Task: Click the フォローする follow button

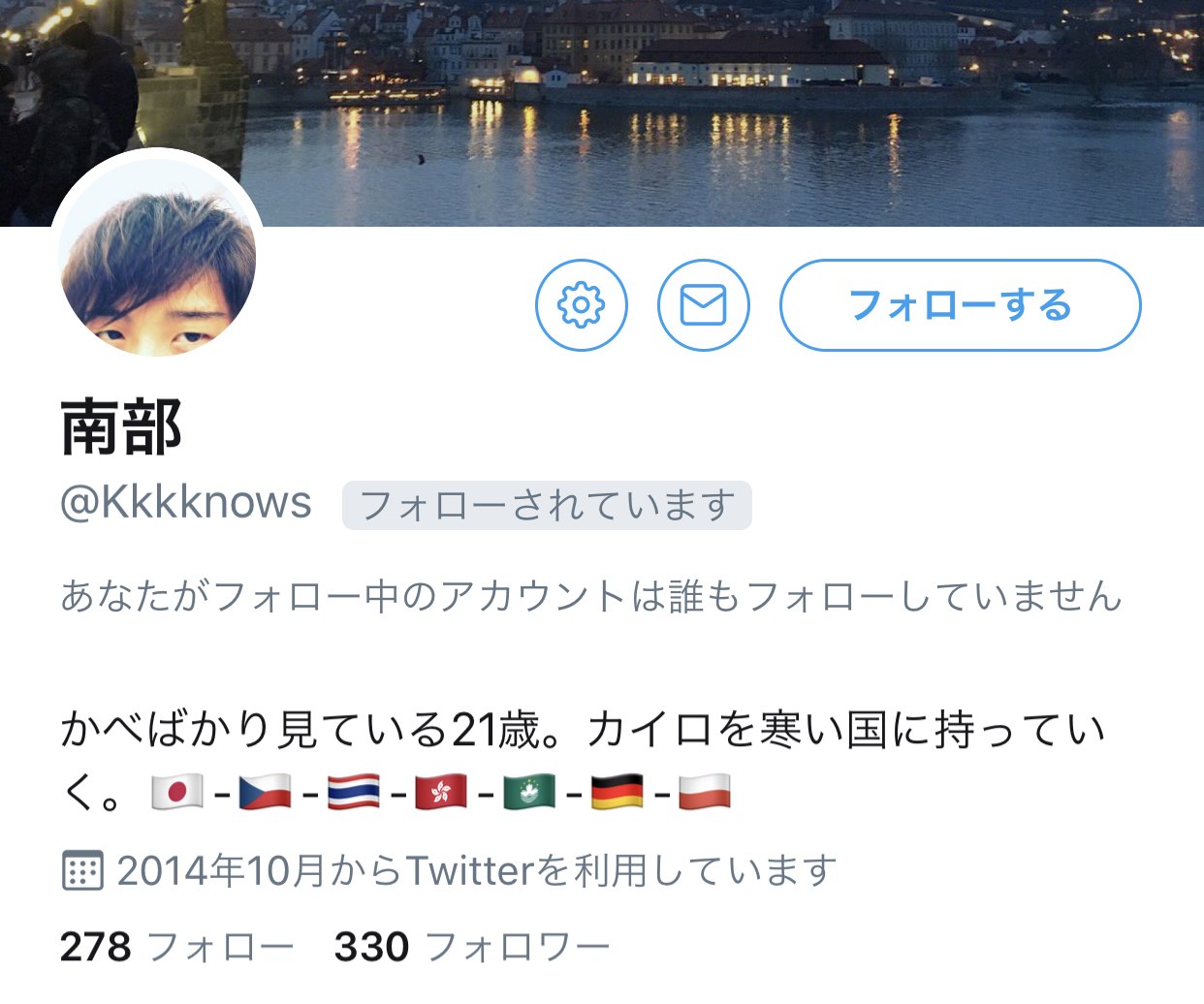Action: tap(961, 305)
